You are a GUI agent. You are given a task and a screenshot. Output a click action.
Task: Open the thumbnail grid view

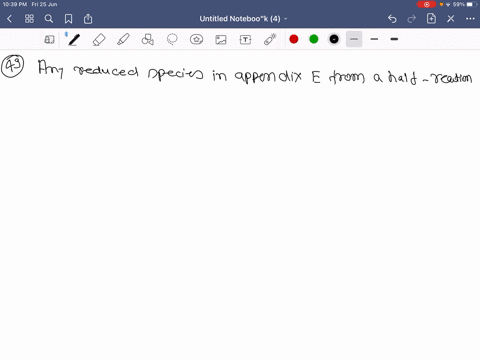29,19
